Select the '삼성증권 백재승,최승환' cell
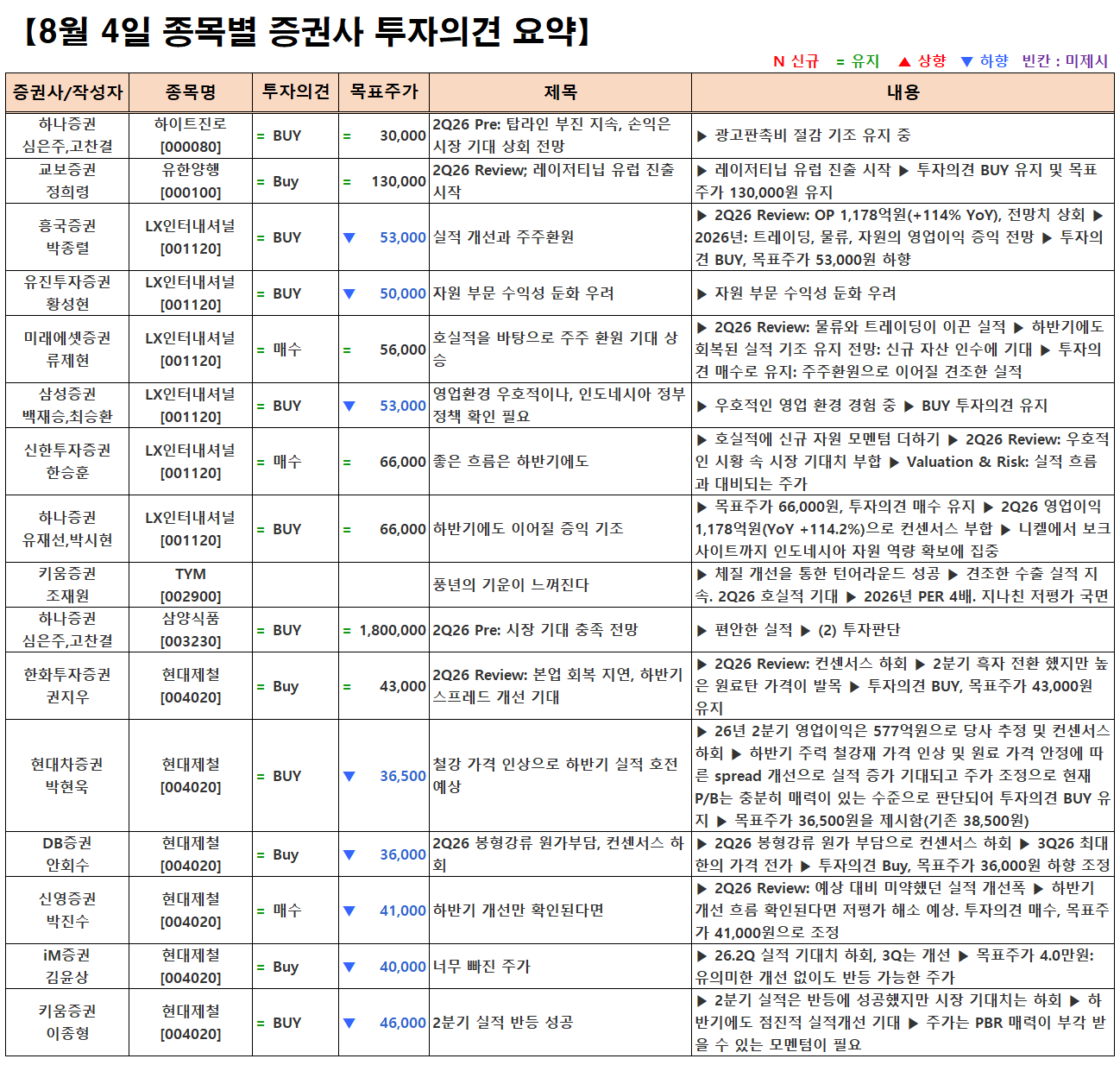This screenshot has width=1120, height=1065. [67, 405]
